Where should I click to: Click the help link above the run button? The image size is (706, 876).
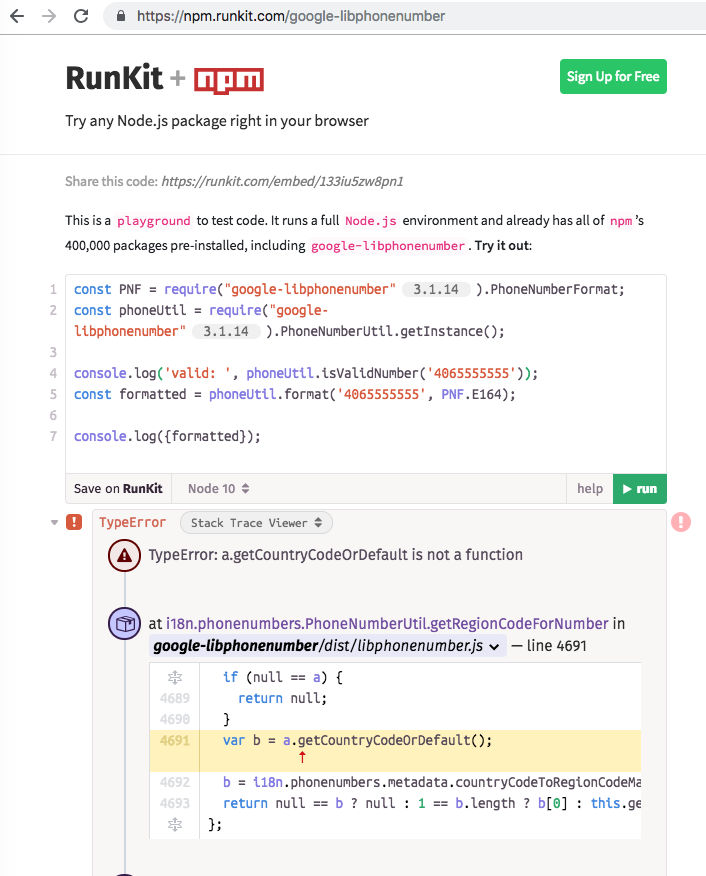click(x=589, y=488)
